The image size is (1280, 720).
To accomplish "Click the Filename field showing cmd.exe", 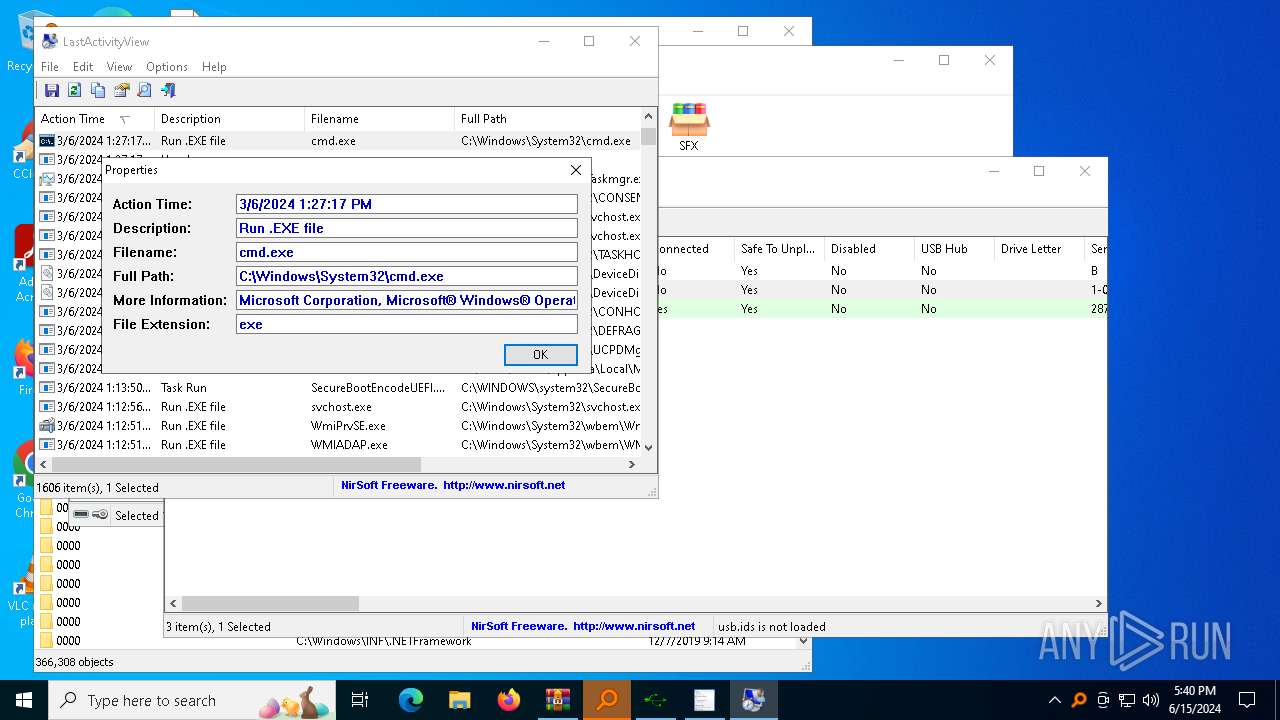I will [407, 252].
